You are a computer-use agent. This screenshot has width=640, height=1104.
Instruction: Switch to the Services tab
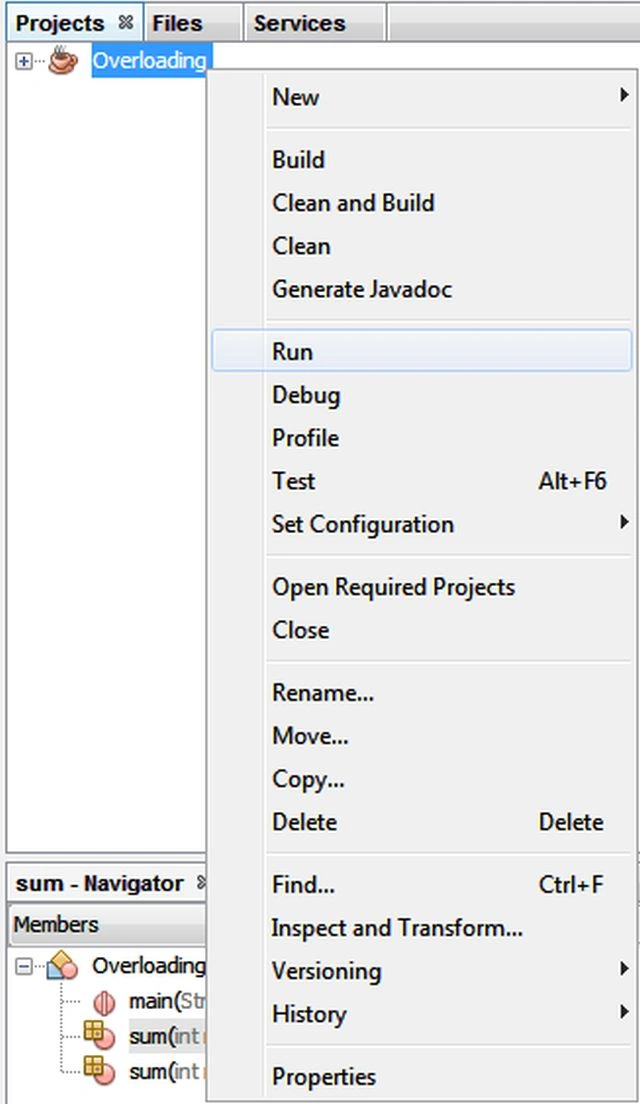pos(299,23)
